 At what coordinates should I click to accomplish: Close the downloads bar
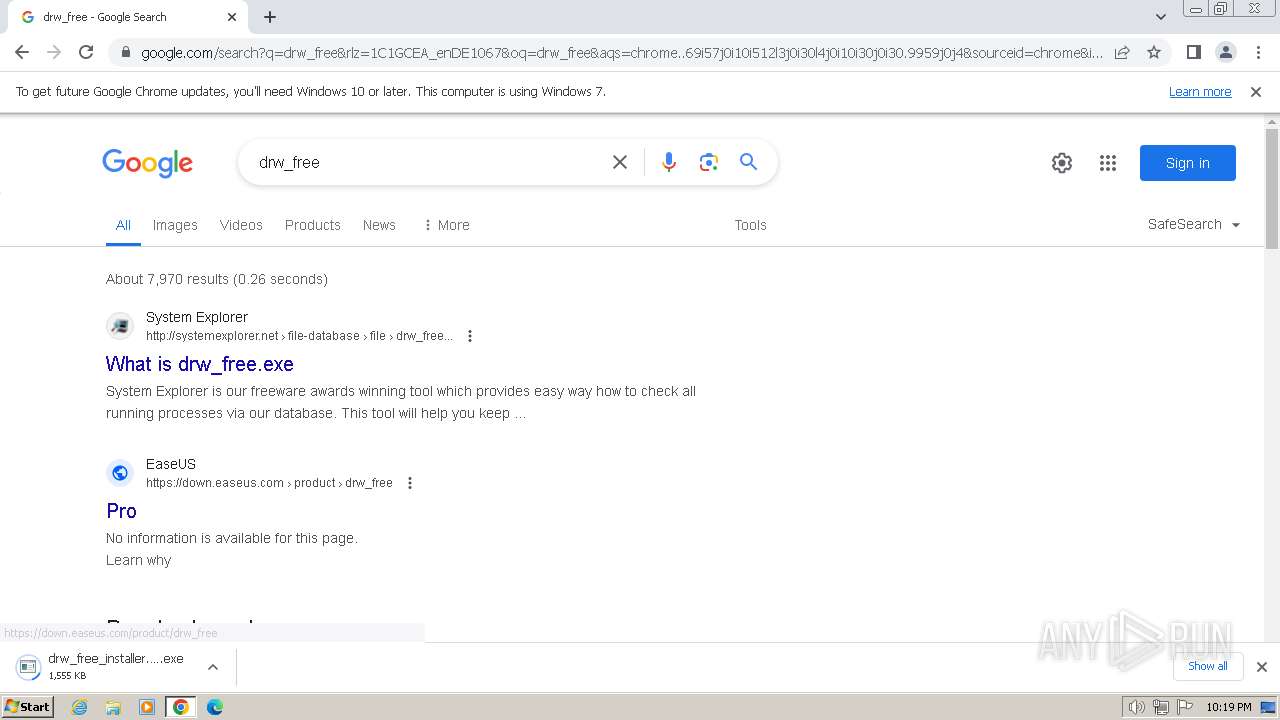pos(1262,667)
